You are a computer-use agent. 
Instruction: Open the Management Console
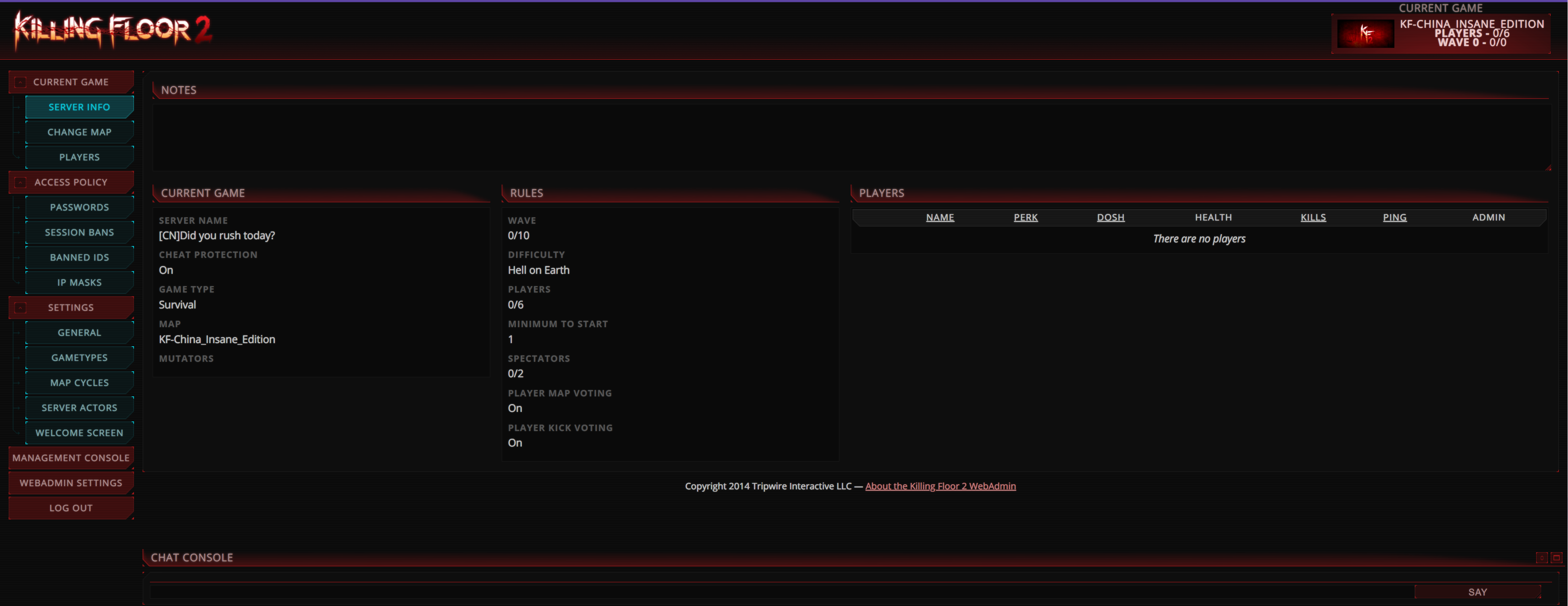[x=71, y=457]
